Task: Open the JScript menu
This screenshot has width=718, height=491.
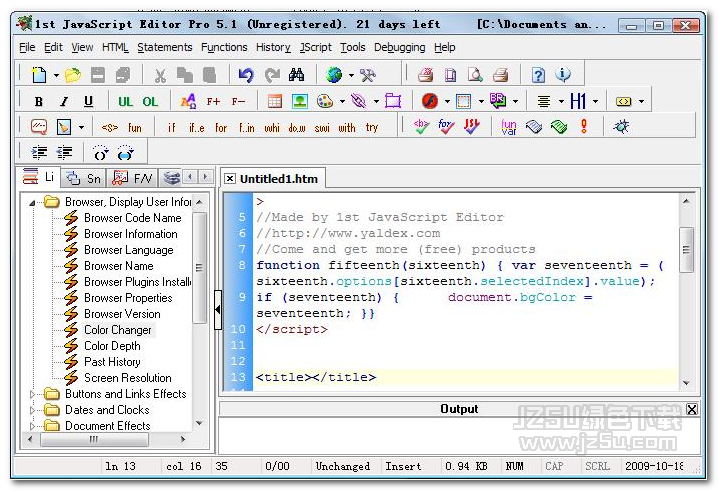Action: pyautogui.click(x=315, y=47)
